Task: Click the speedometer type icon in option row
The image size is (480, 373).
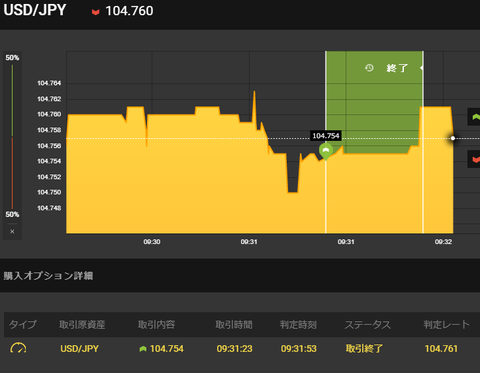Action: [x=18, y=348]
